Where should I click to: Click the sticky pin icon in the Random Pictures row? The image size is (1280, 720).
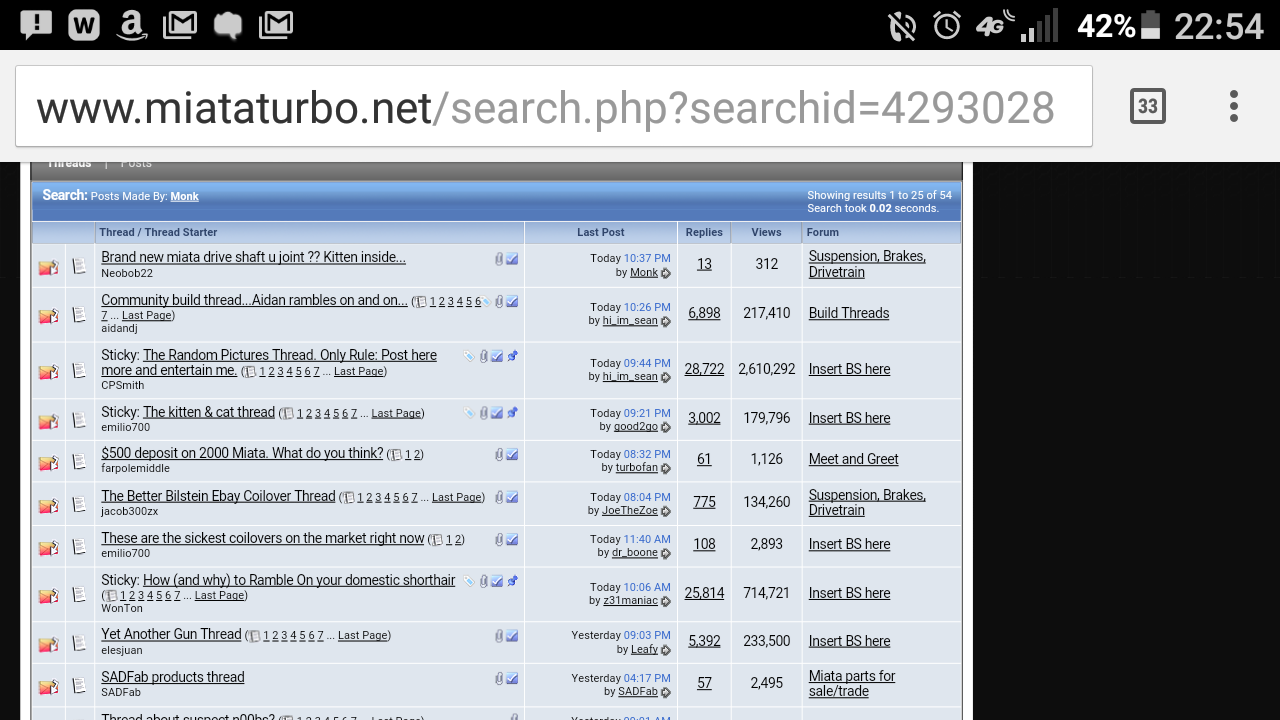[512, 356]
